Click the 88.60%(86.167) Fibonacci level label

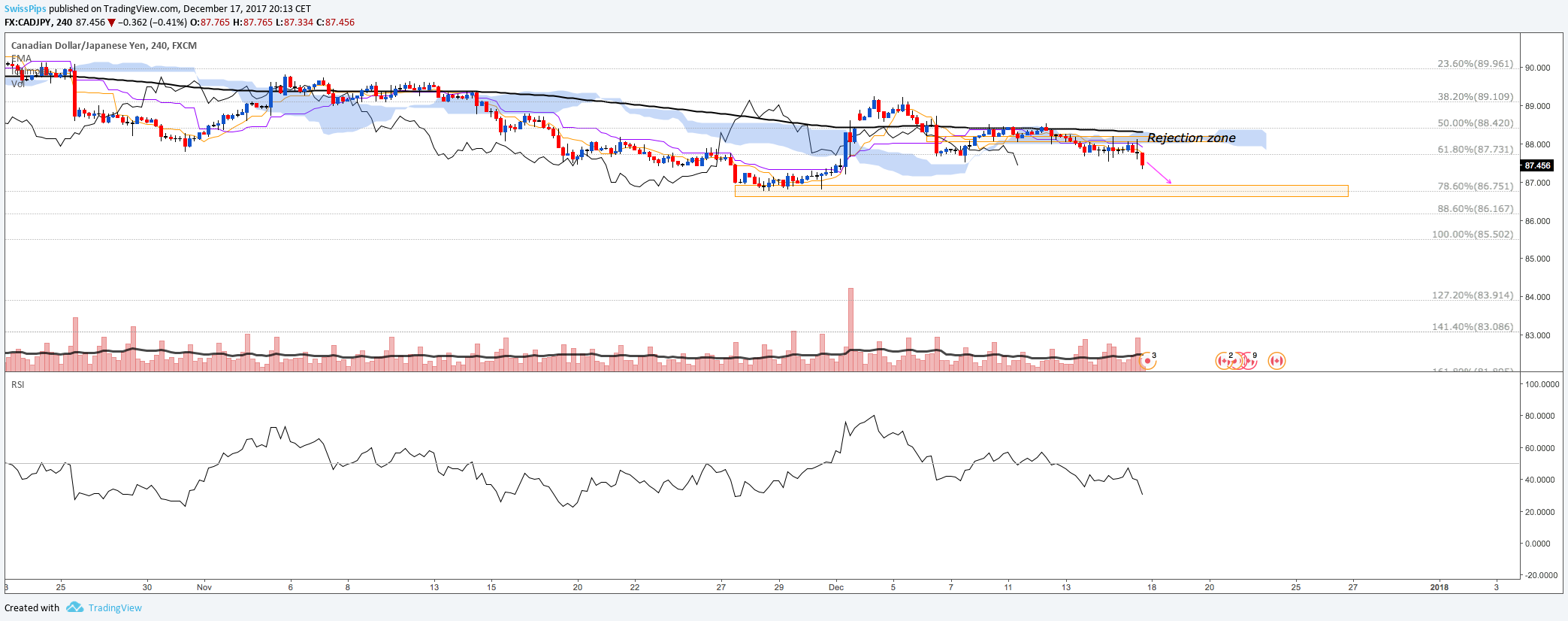click(x=1475, y=209)
